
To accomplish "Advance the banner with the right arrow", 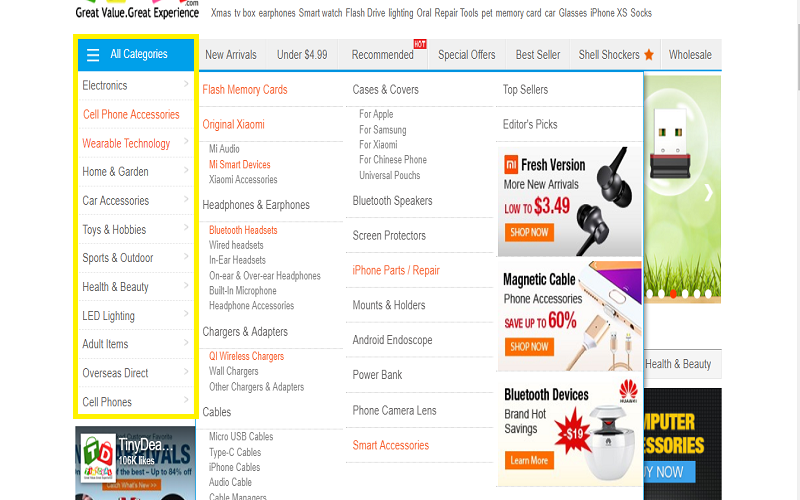I will [708, 192].
